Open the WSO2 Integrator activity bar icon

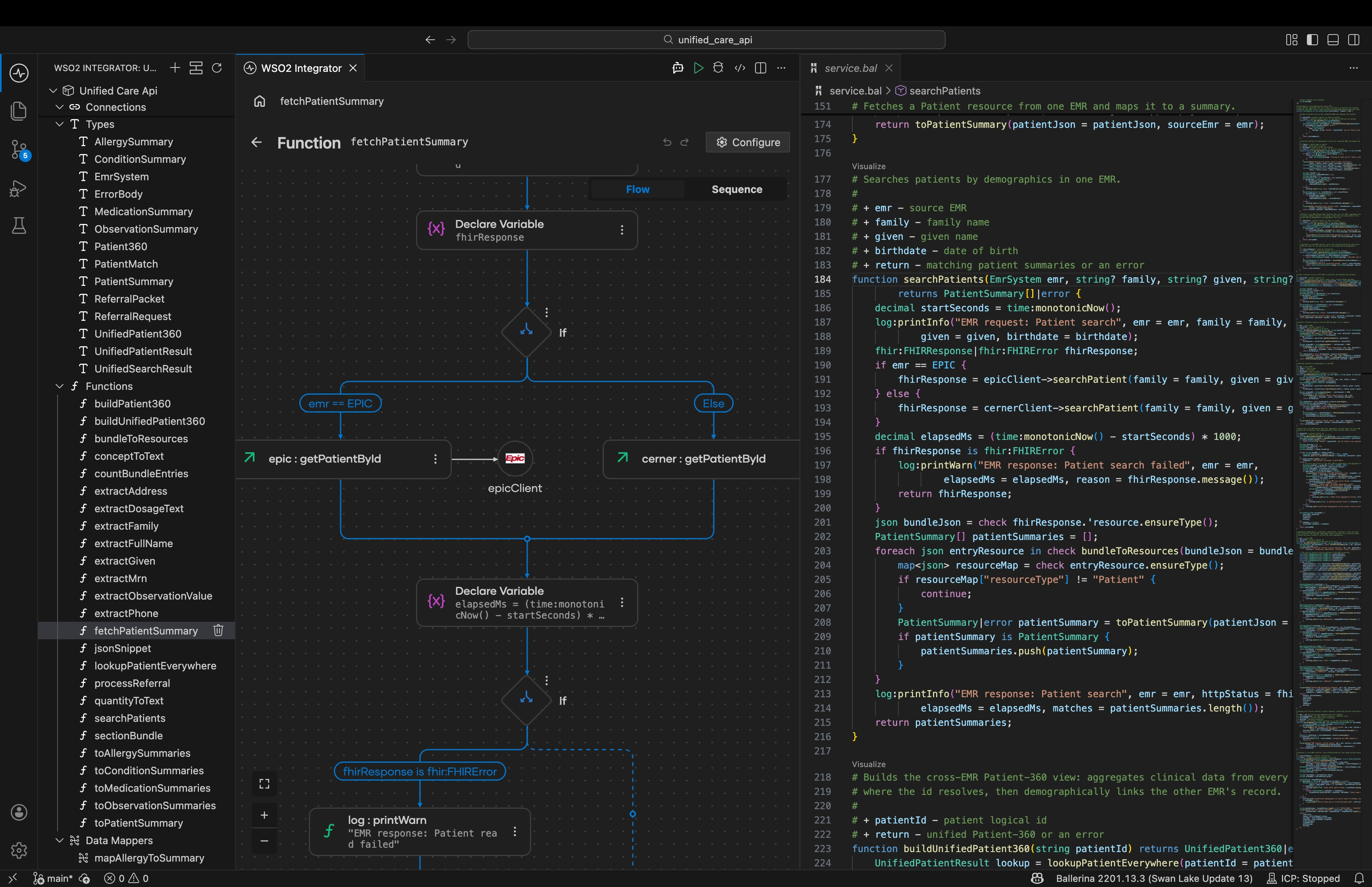(x=19, y=73)
